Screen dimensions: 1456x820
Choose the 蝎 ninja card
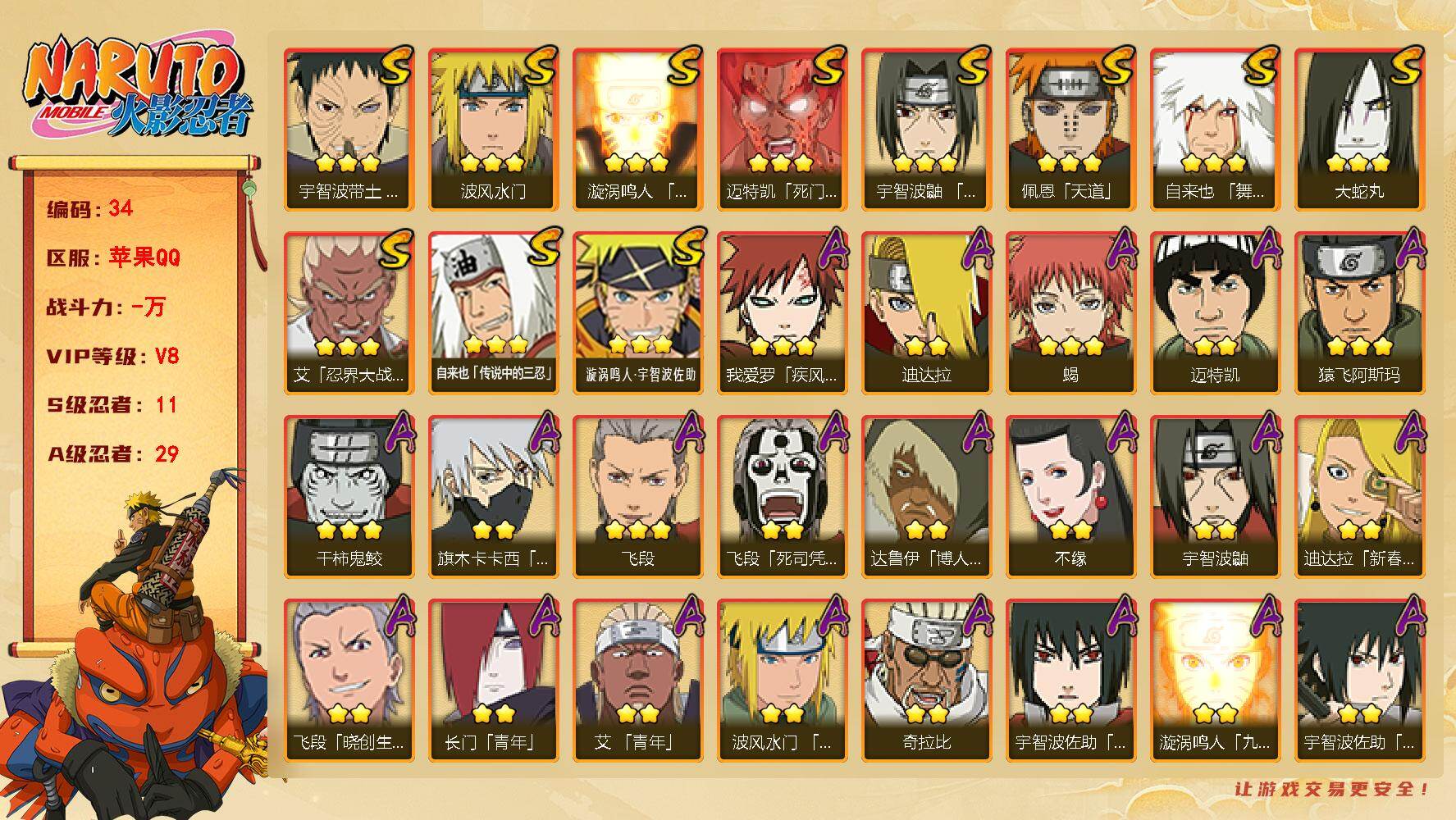(x=1070, y=313)
